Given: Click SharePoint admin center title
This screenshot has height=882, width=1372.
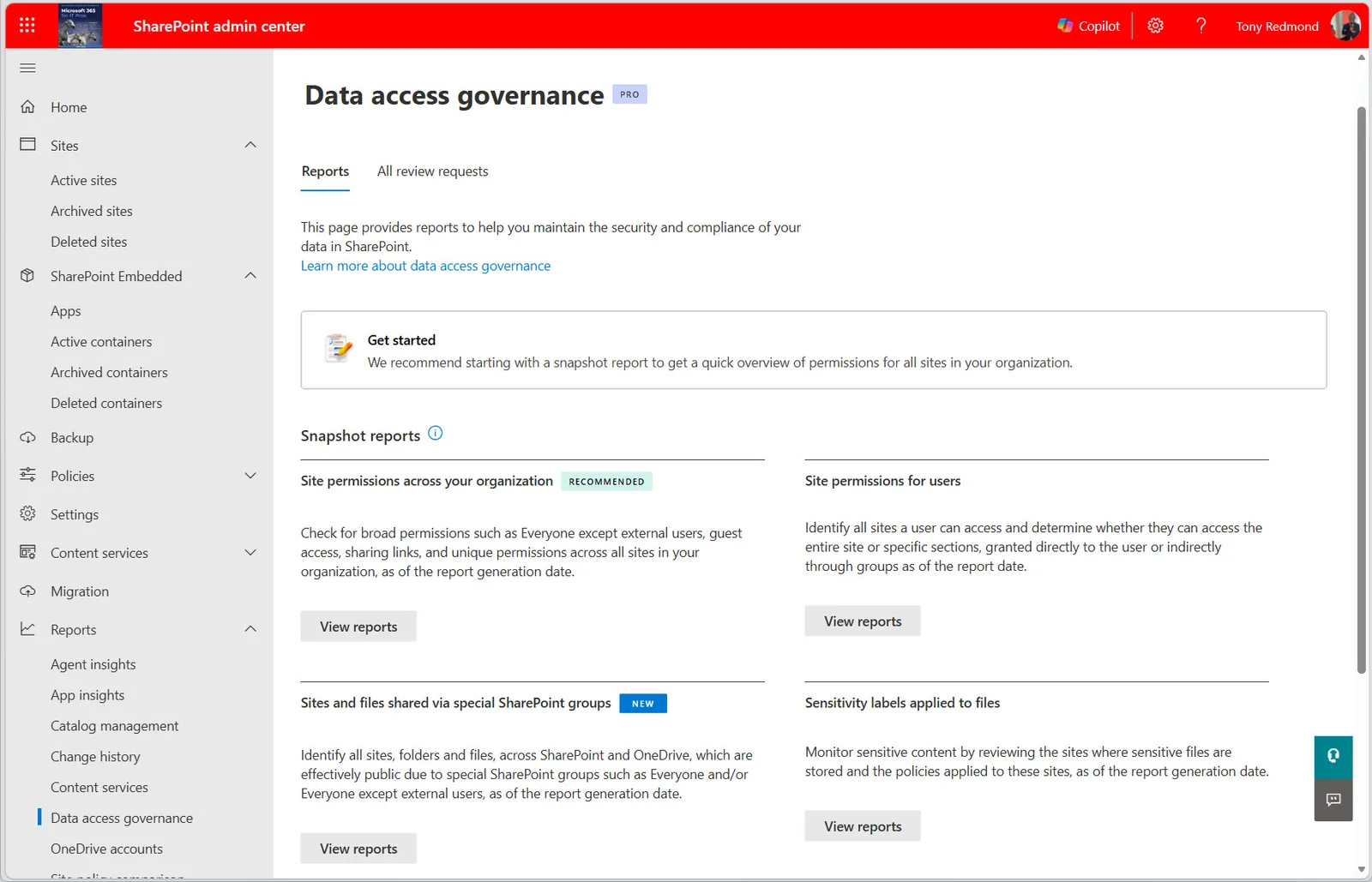Looking at the screenshot, I should coord(219,26).
